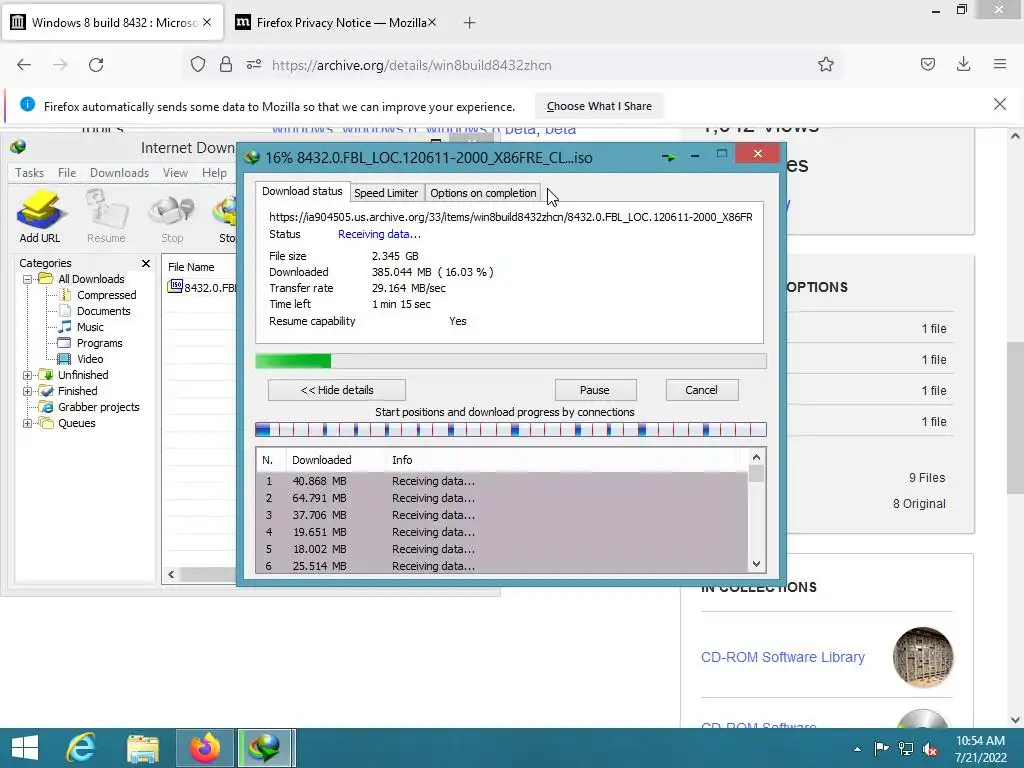Click the Stop toolbar icon in IDM
Viewport: 1024px width, 768px height.
(172, 216)
